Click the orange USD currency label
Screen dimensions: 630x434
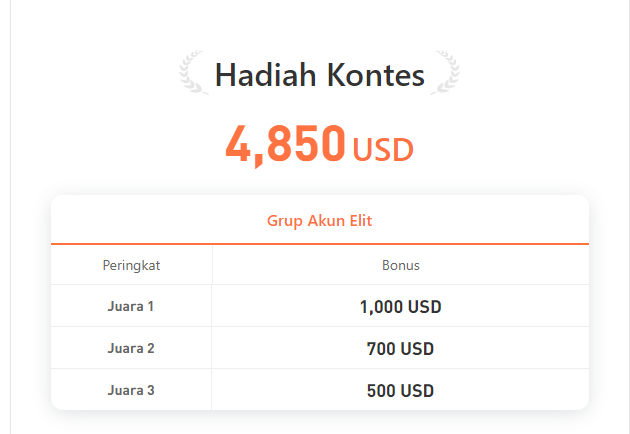click(383, 150)
